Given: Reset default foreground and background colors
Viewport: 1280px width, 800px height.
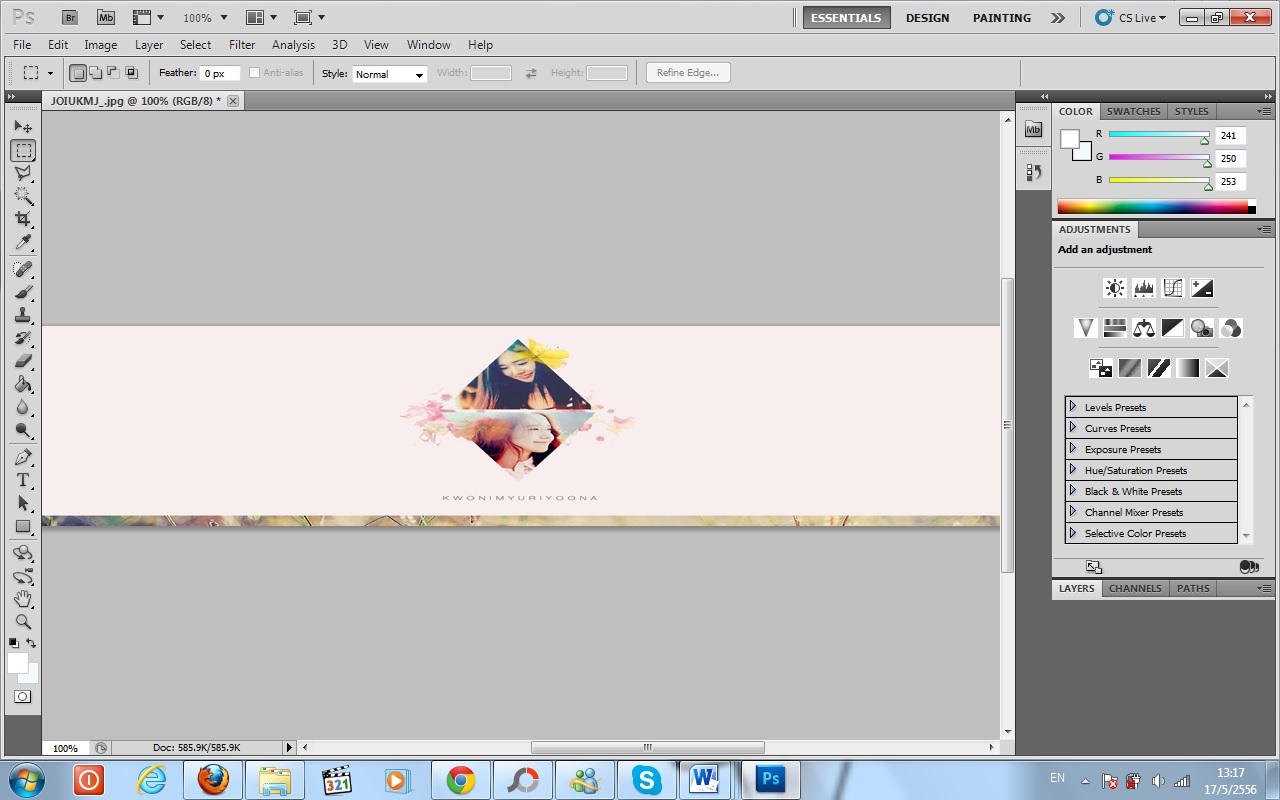Looking at the screenshot, I should coord(14,643).
